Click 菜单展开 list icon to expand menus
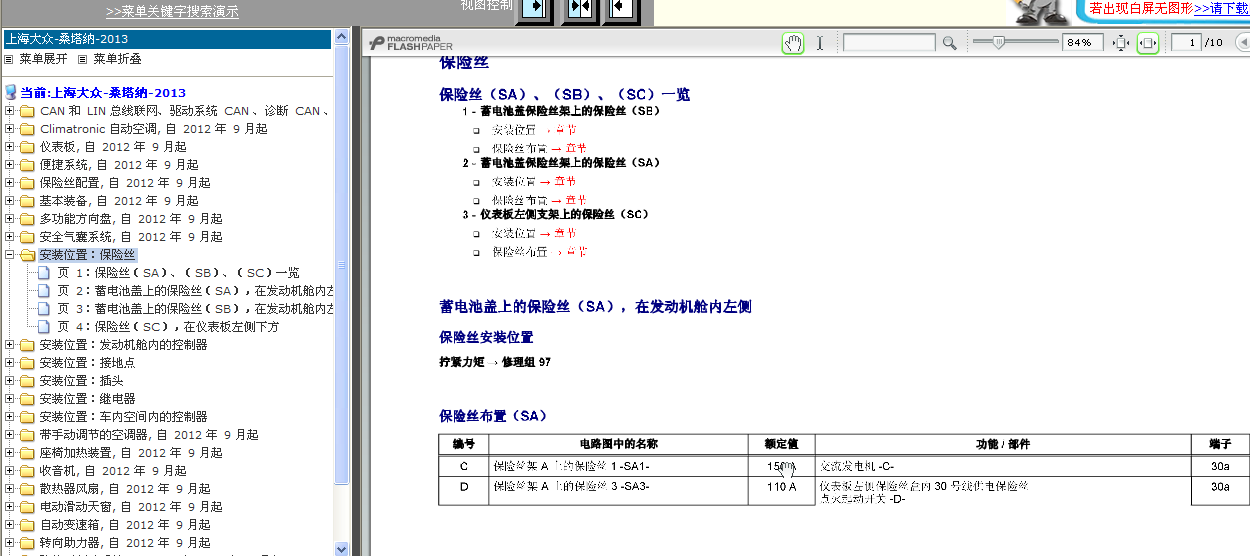 pyautogui.click(x=10, y=59)
